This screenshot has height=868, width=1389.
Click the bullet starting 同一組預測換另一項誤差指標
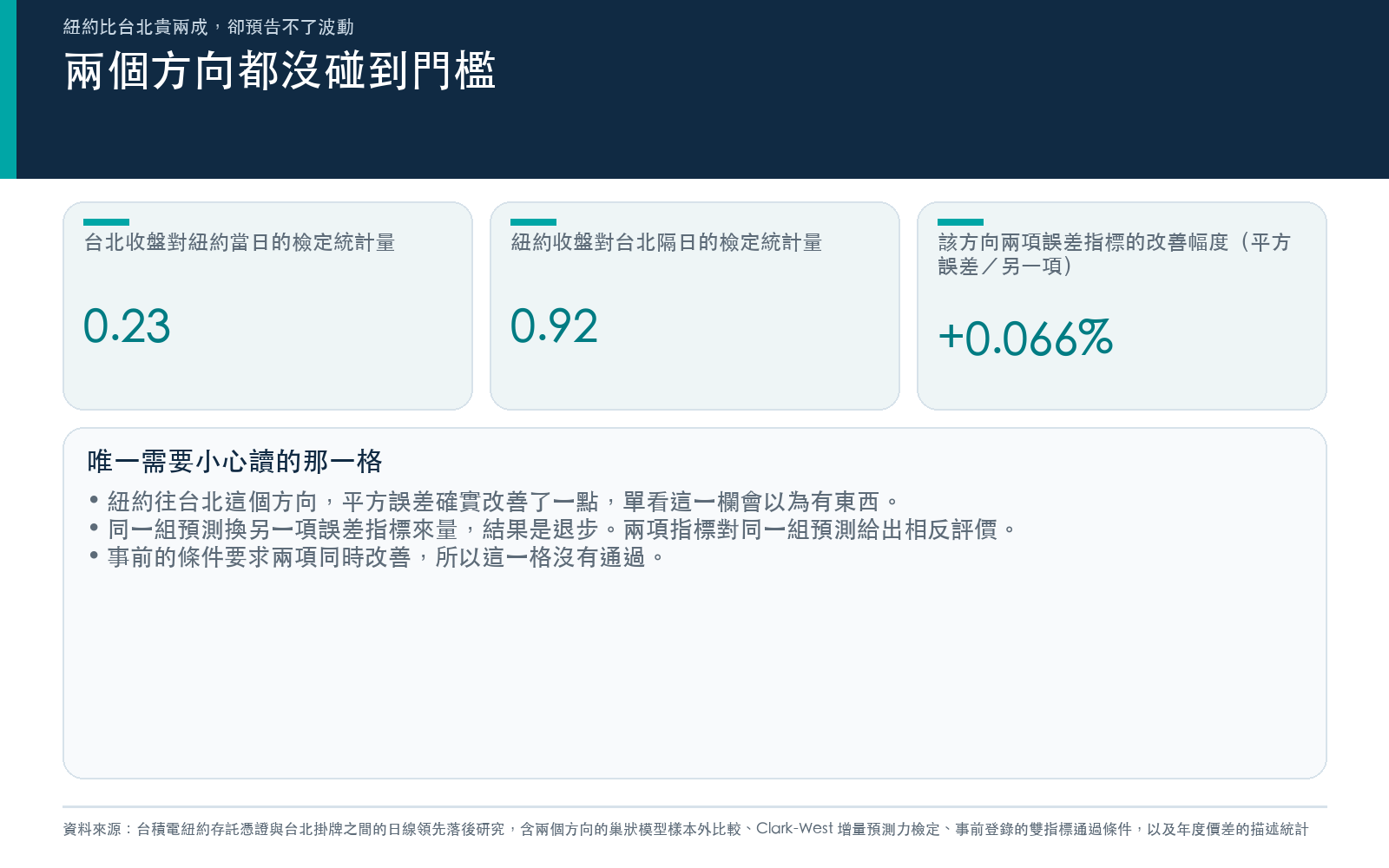pos(552,529)
